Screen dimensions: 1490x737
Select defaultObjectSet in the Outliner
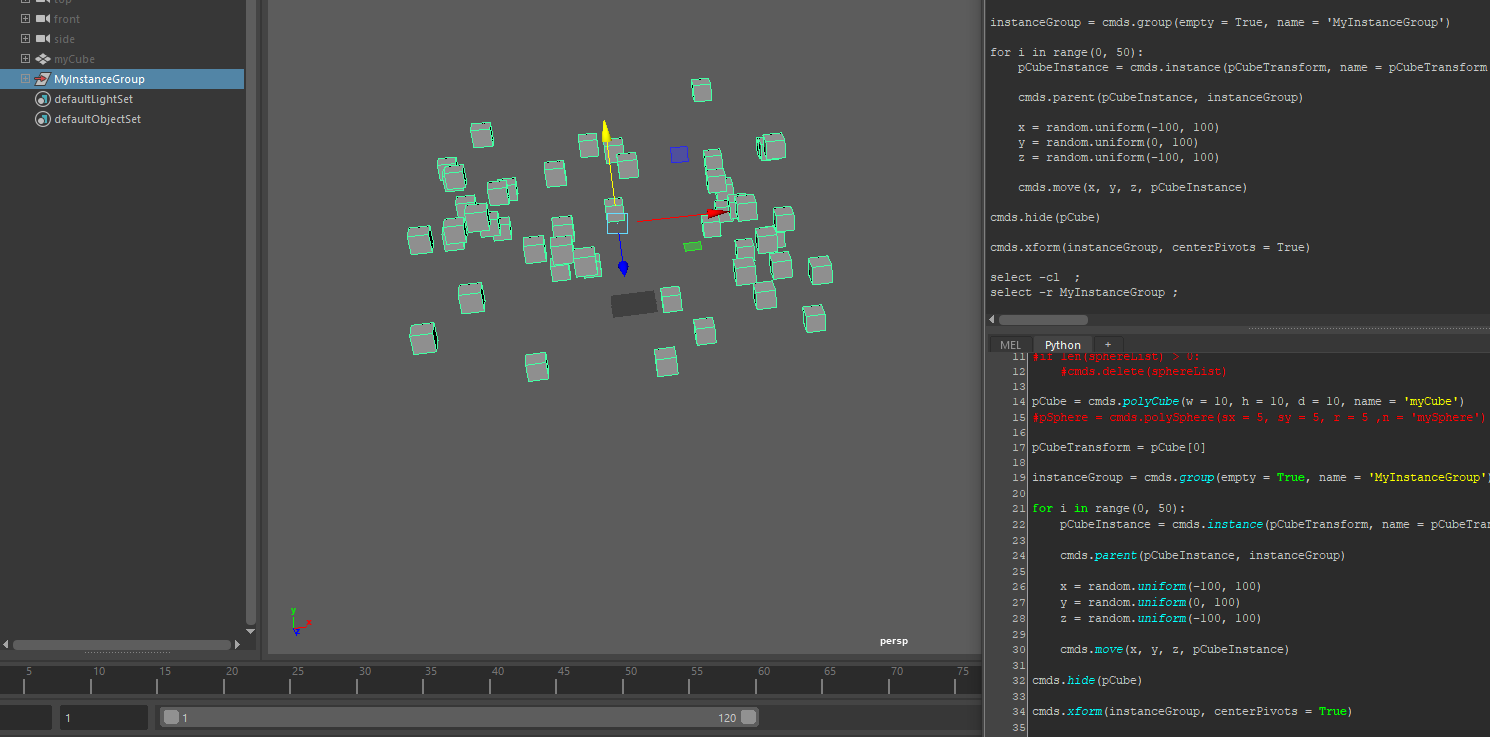97,119
